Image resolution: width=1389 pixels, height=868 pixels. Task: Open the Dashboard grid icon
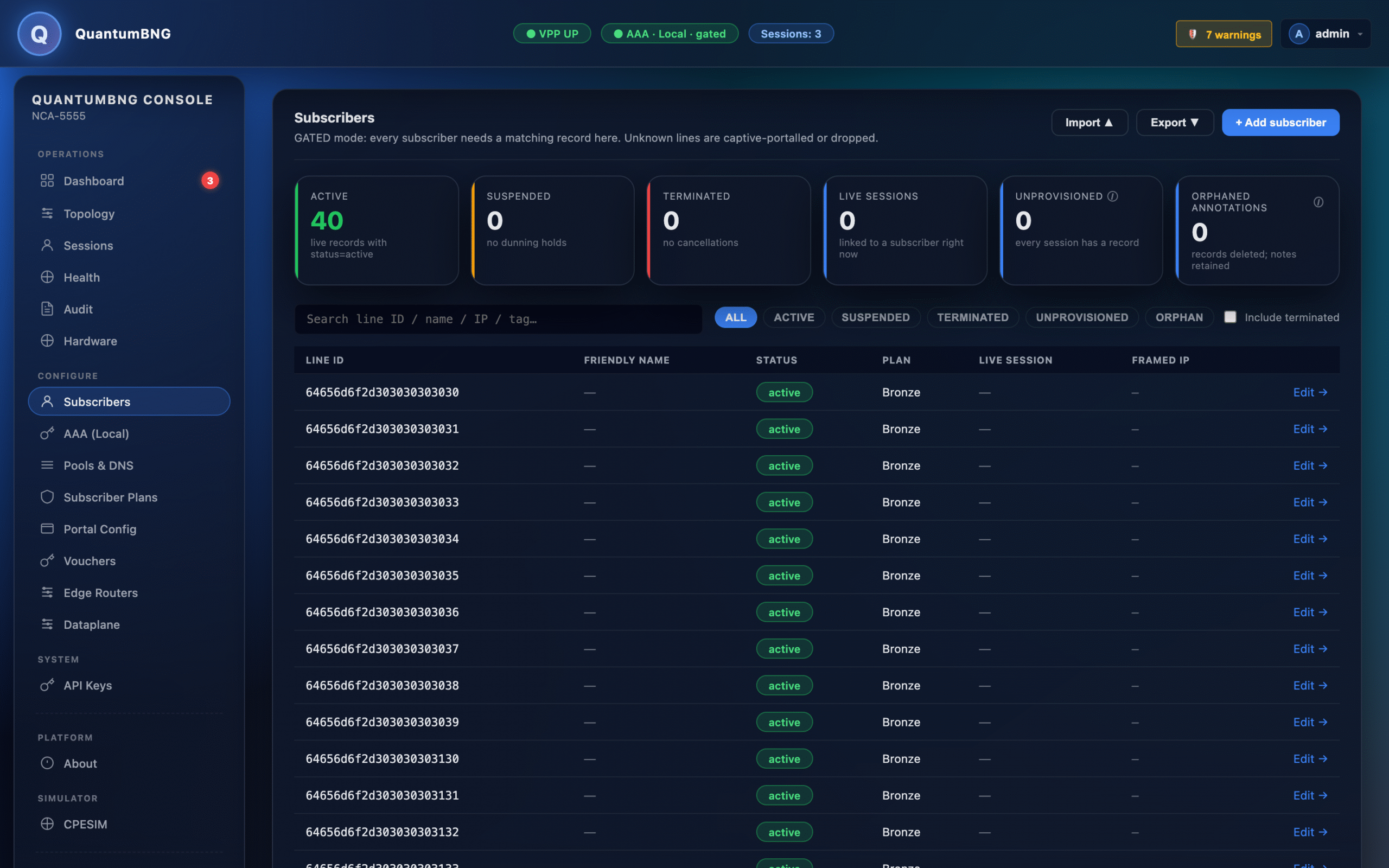(x=47, y=181)
